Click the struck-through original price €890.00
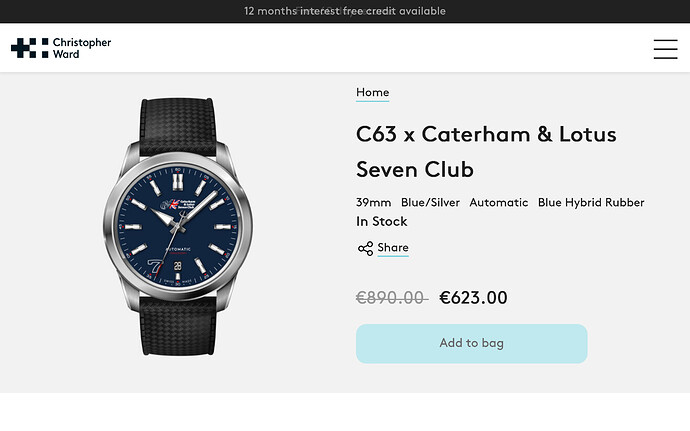 coord(392,298)
